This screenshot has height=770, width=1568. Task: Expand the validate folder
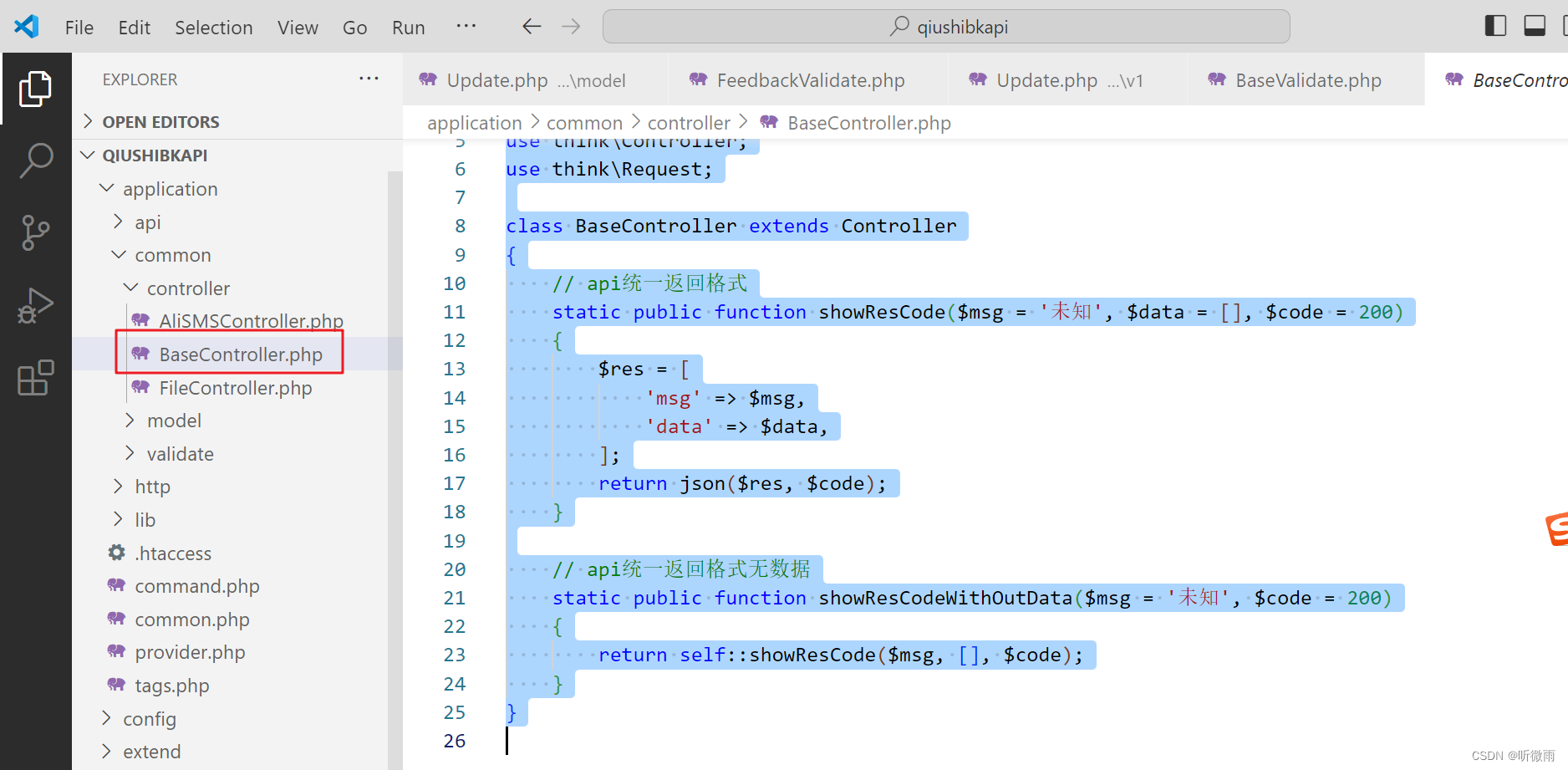click(x=230, y=454)
